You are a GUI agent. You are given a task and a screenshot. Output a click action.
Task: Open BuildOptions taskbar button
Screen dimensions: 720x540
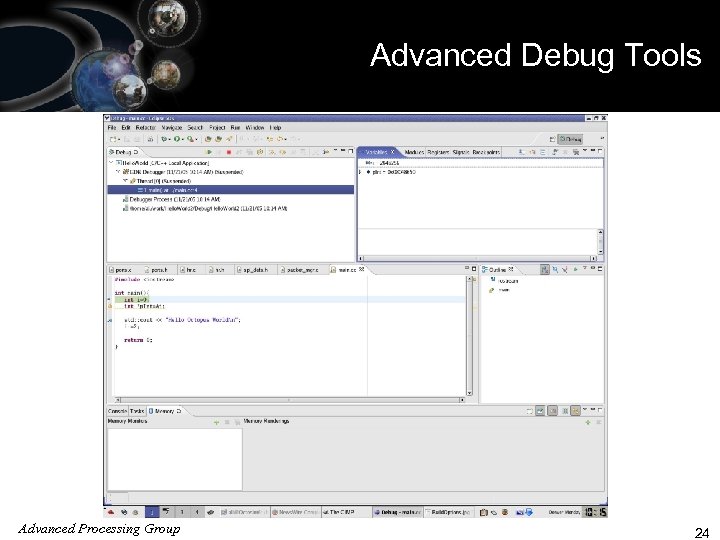coord(448,512)
